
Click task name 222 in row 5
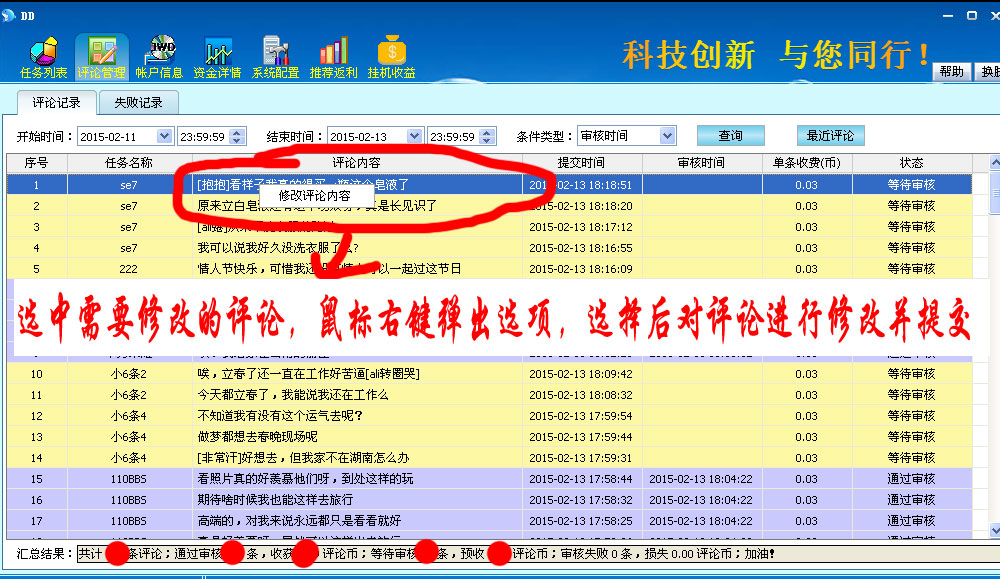tap(128, 269)
